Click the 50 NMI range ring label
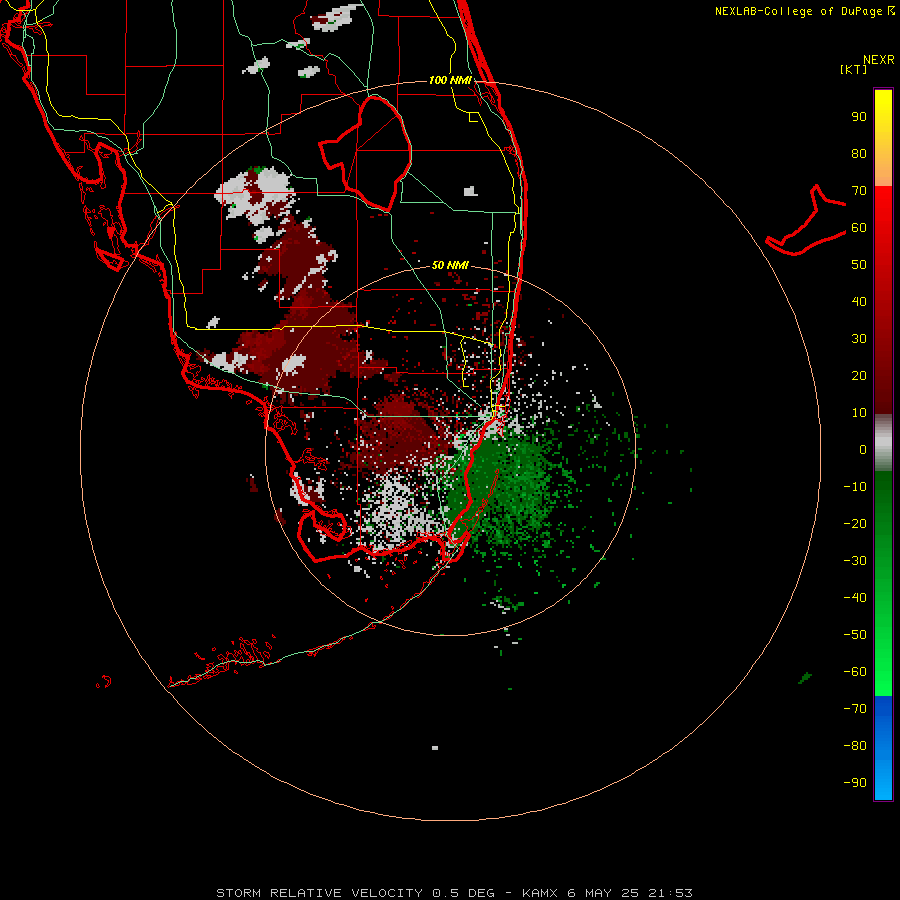Image resolution: width=900 pixels, height=900 pixels. [449, 265]
